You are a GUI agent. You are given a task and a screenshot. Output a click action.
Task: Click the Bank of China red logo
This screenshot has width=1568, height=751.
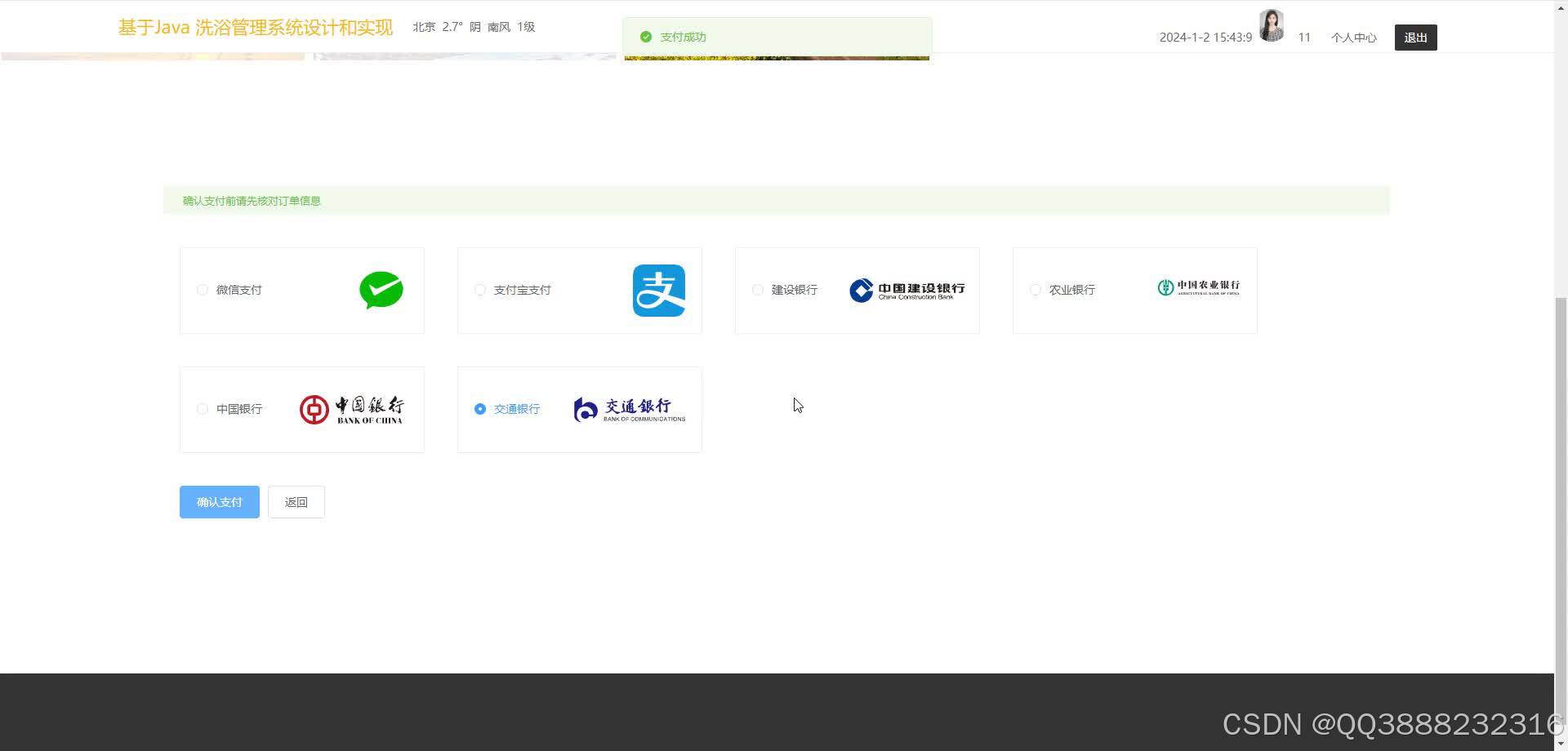(351, 410)
